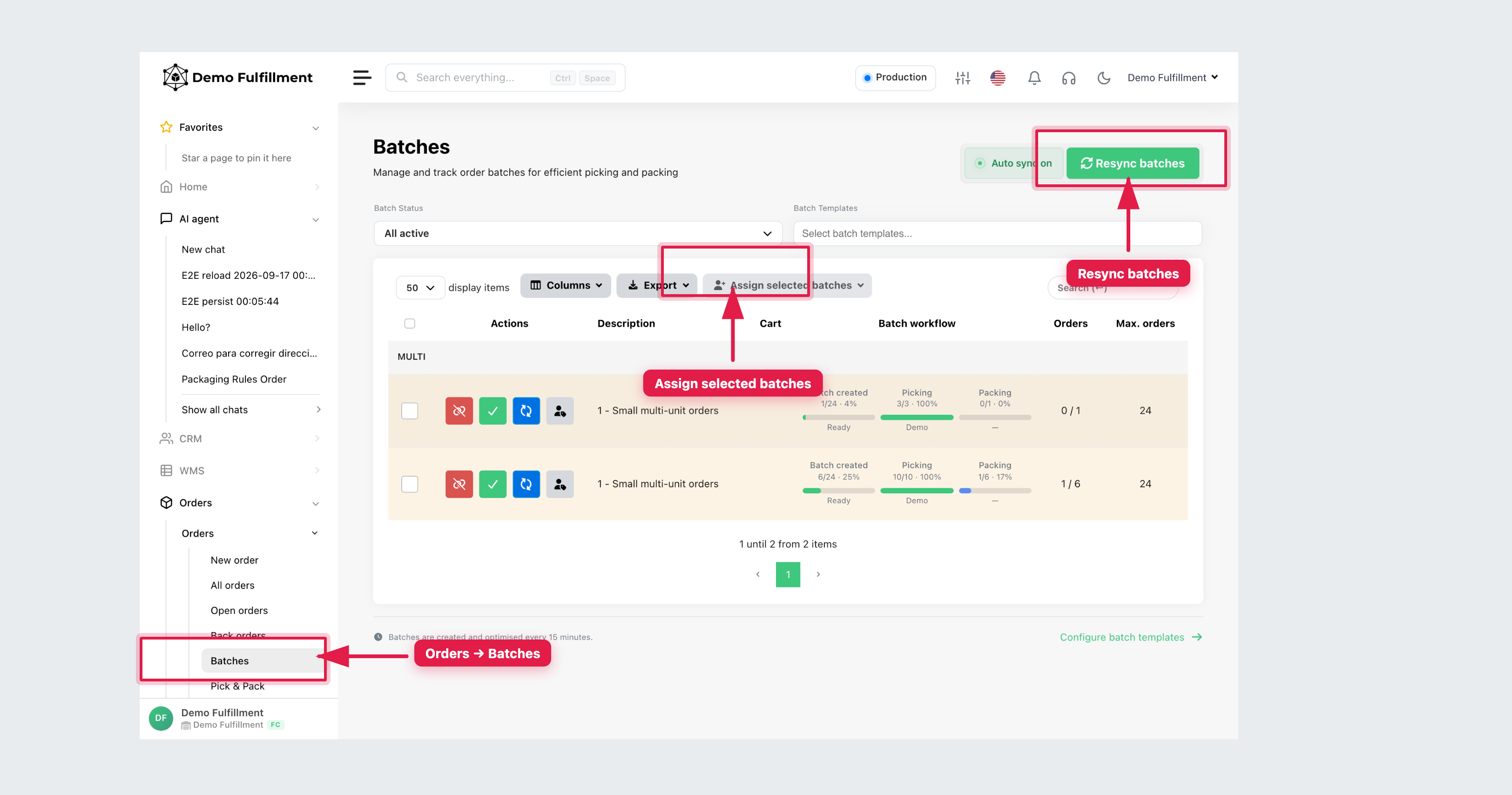The image size is (1512, 795).
Task: Toggle the Production environment indicator
Action: point(895,77)
